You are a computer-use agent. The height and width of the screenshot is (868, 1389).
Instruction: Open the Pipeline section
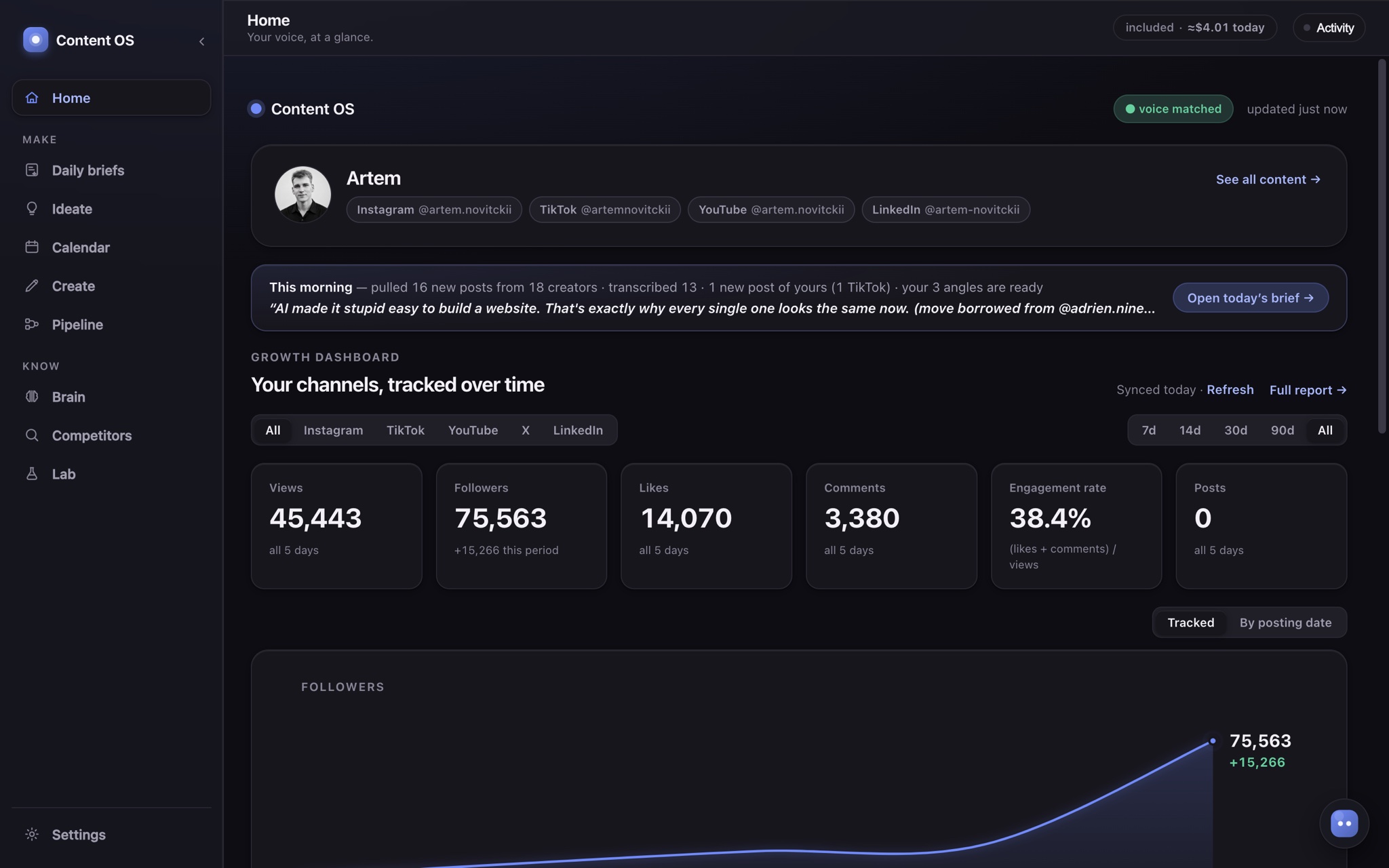tap(111, 325)
